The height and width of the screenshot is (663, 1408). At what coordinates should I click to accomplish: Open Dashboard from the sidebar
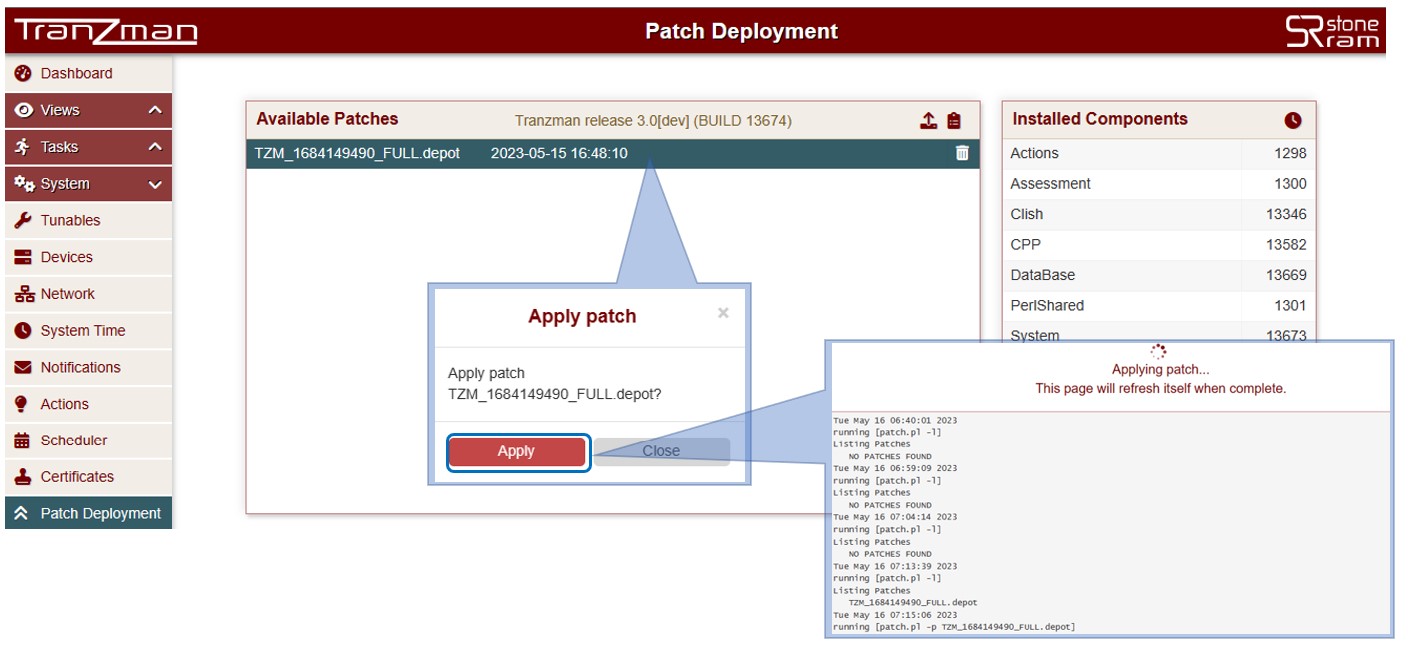coord(76,73)
